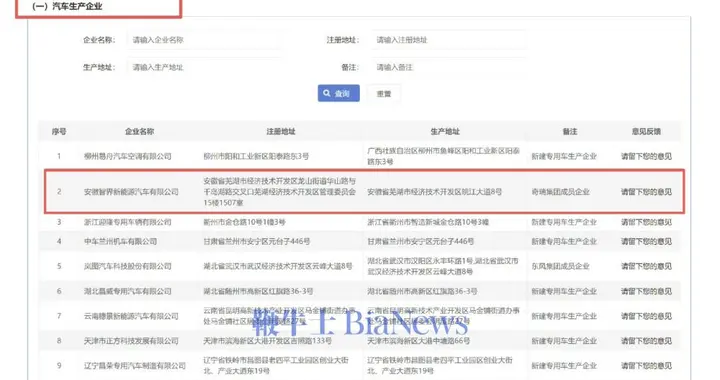This screenshot has height=380, width=720.
Task: Click registered address 甘肃省兰州市安宁区元台子446号
Action: pos(257,241)
